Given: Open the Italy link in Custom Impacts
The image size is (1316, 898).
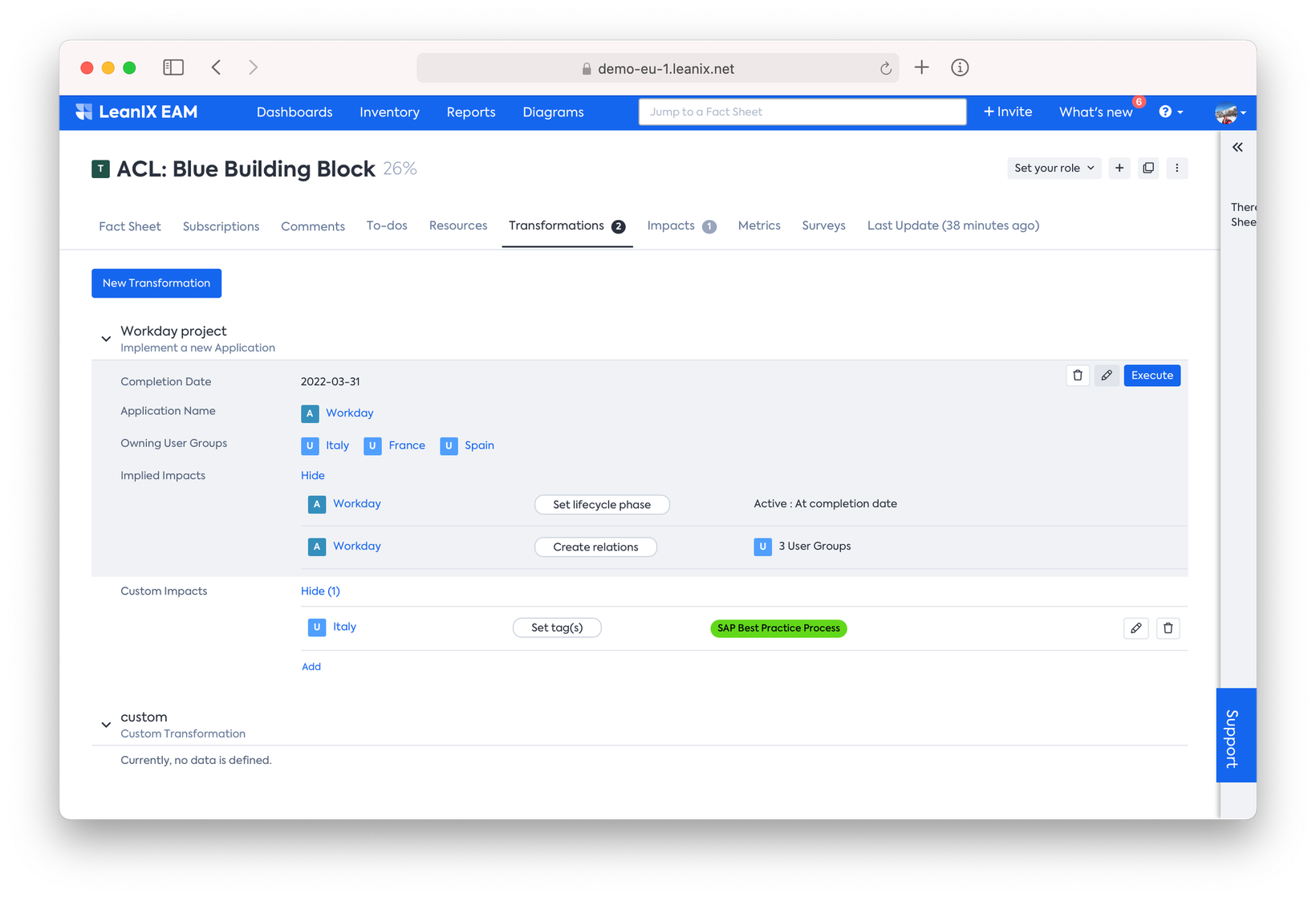Looking at the screenshot, I should click(344, 627).
